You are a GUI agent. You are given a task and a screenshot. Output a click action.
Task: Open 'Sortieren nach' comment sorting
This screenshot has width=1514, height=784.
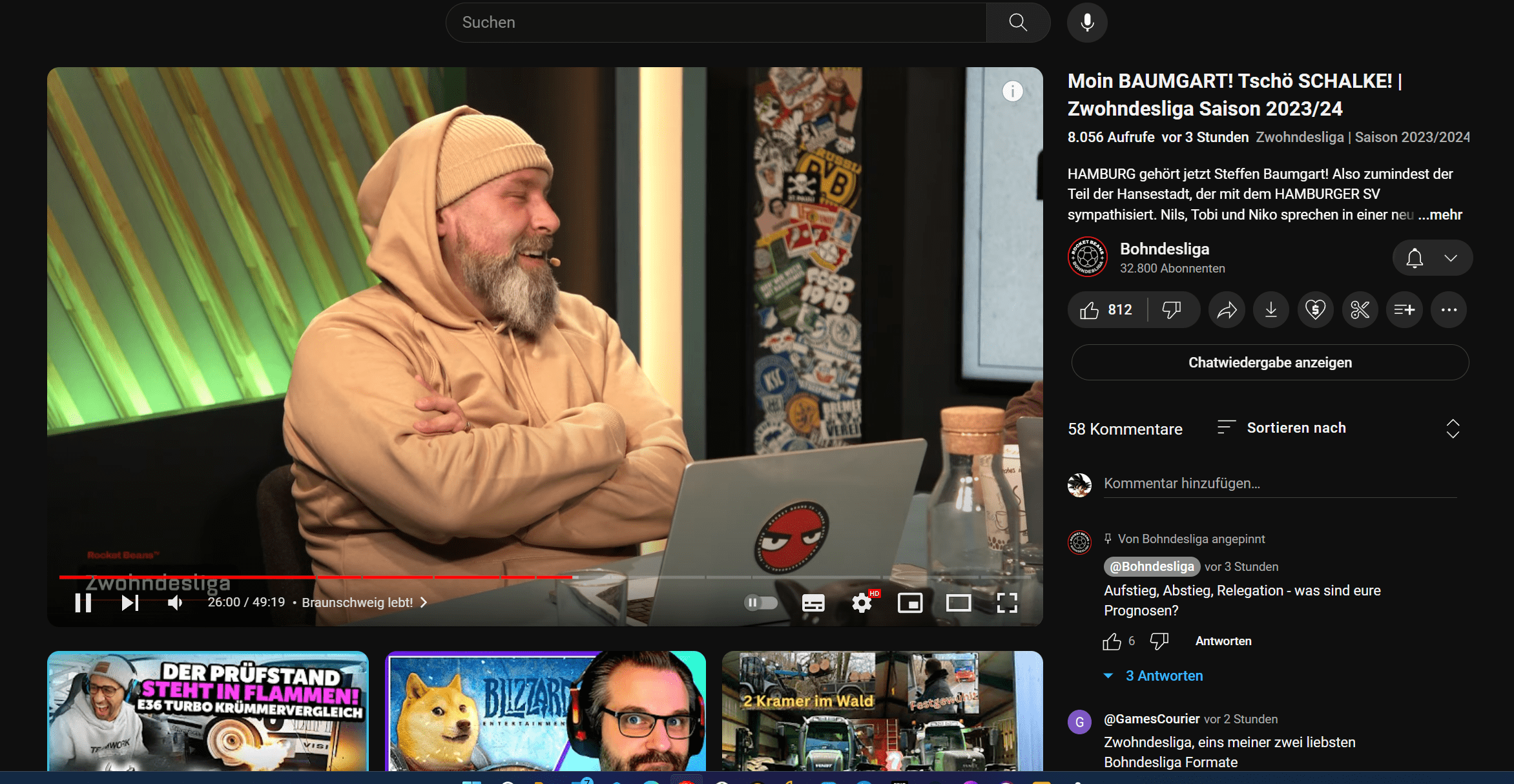(1282, 428)
